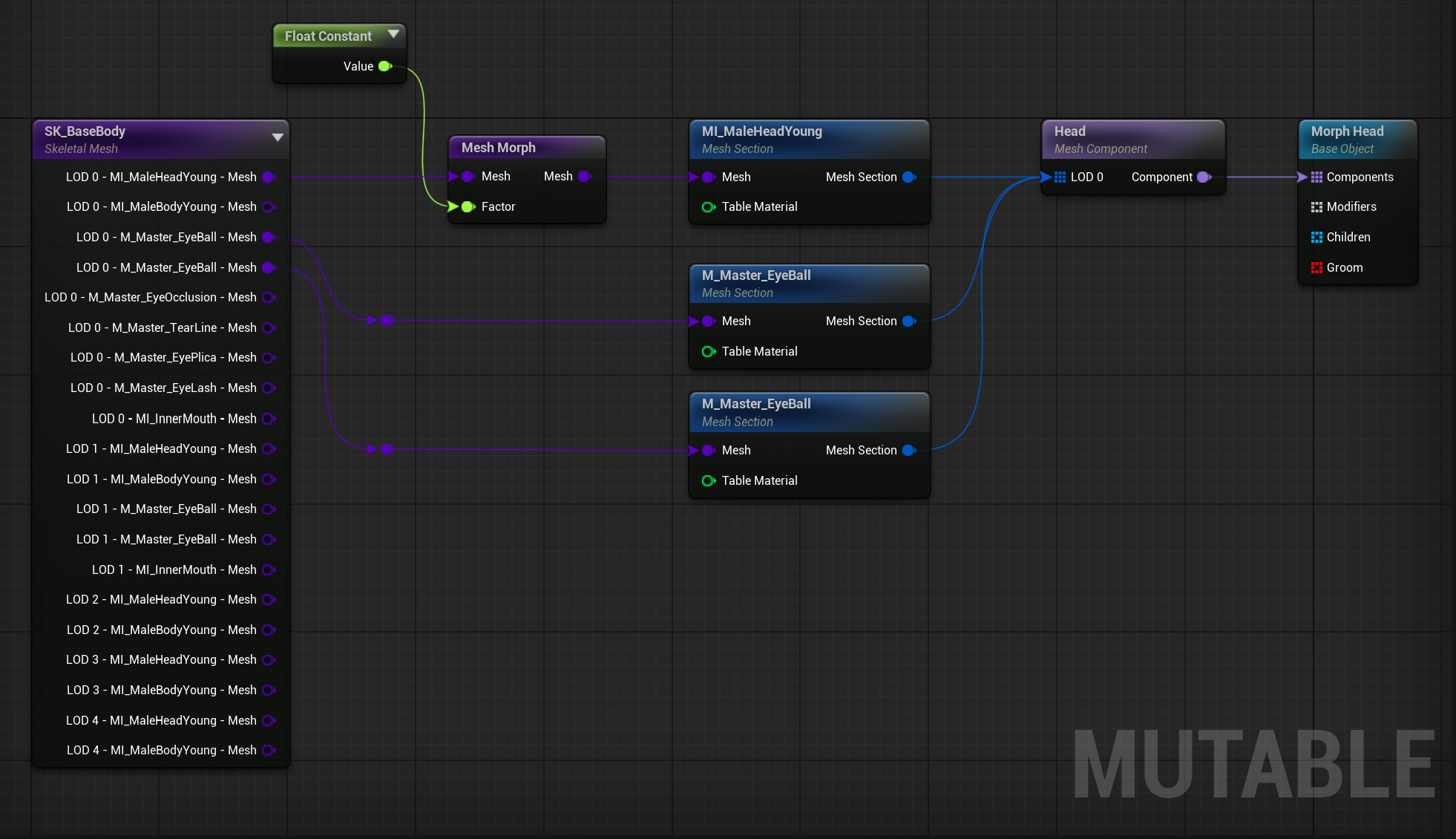Click the Groom pin on Morph Head
The width and height of the screenshot is (1456, 839).
pyautogui.click(x=1316, y=267)
